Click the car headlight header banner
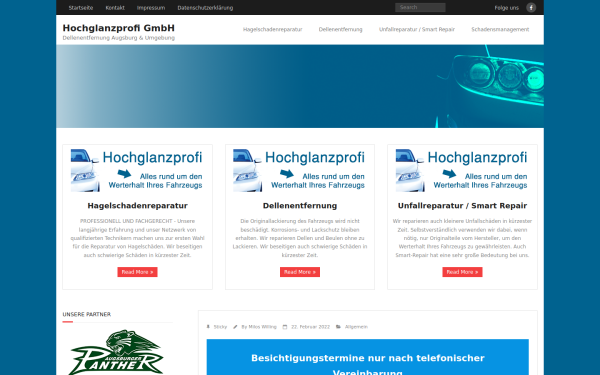Image resolution: width=600 pixels, height=375 pixels. (300, 86)
